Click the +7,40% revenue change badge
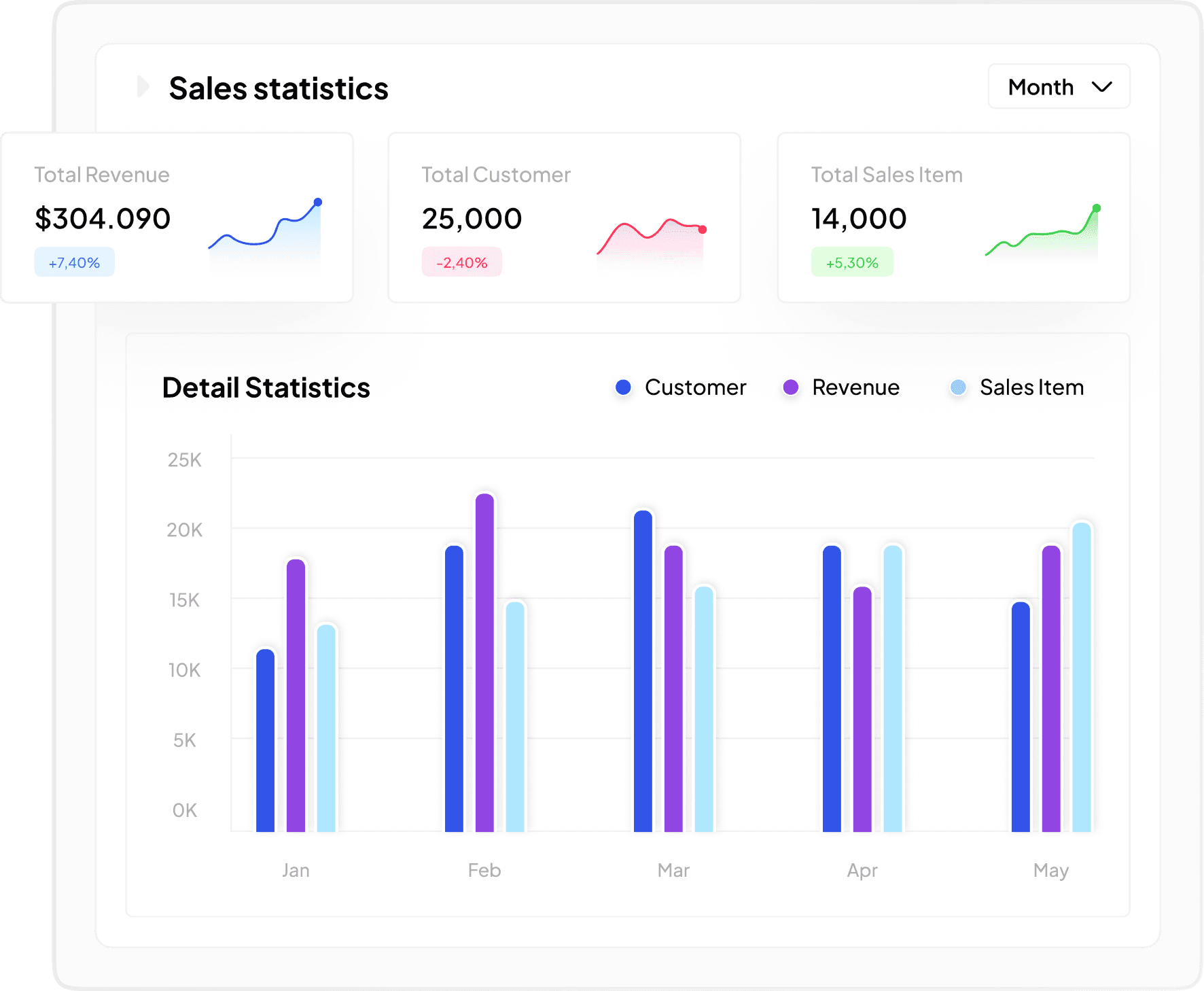 [74, 262]
